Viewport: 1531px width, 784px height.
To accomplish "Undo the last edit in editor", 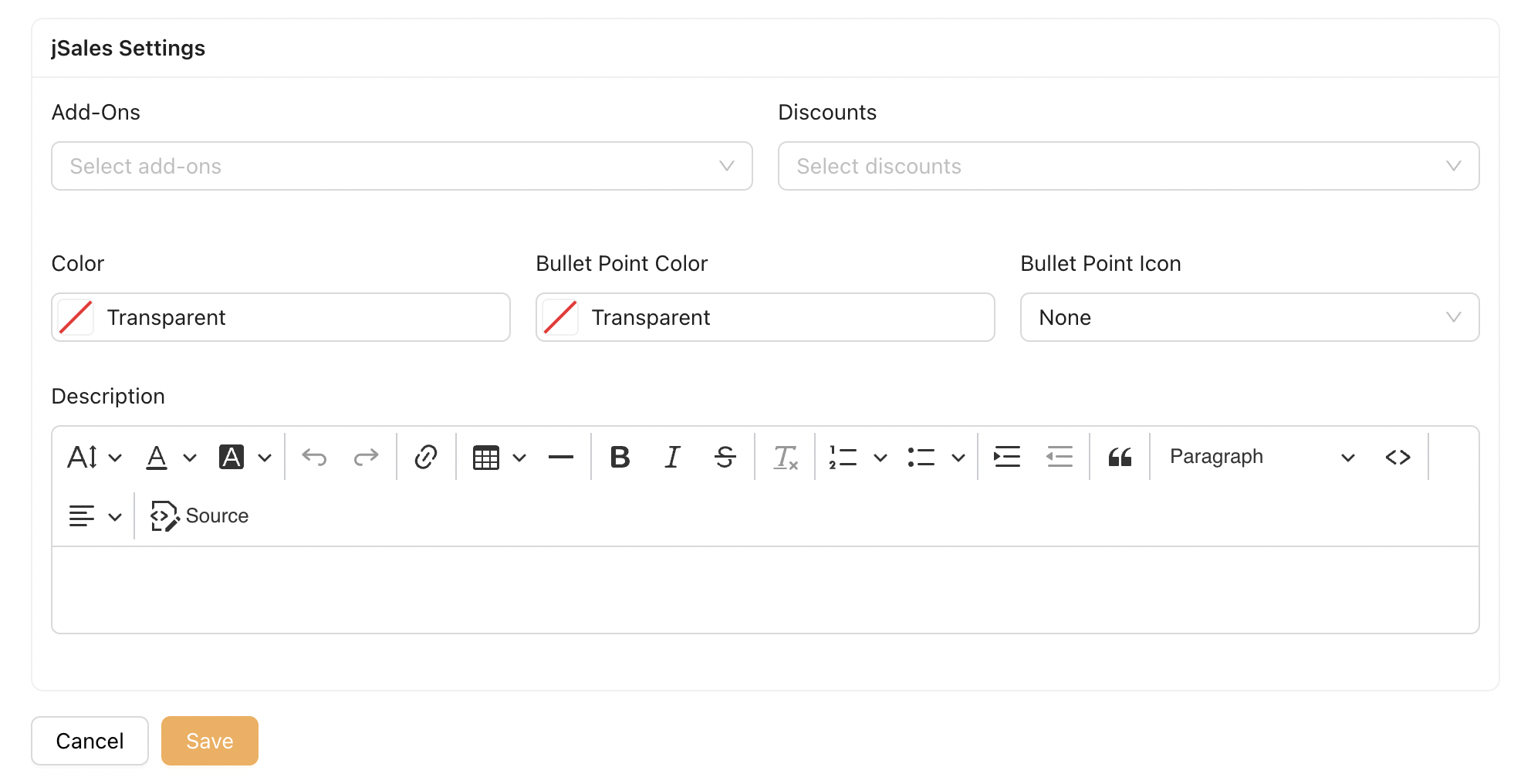I will click(x=314, y=457).
